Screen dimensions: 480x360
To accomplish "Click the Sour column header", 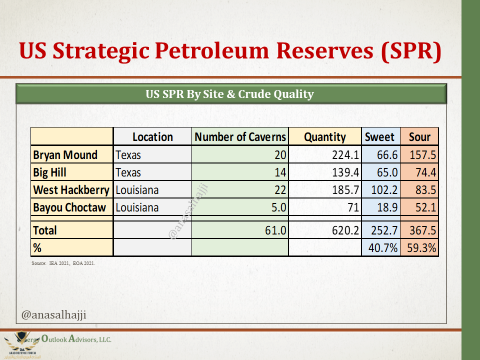I will 419,137.
